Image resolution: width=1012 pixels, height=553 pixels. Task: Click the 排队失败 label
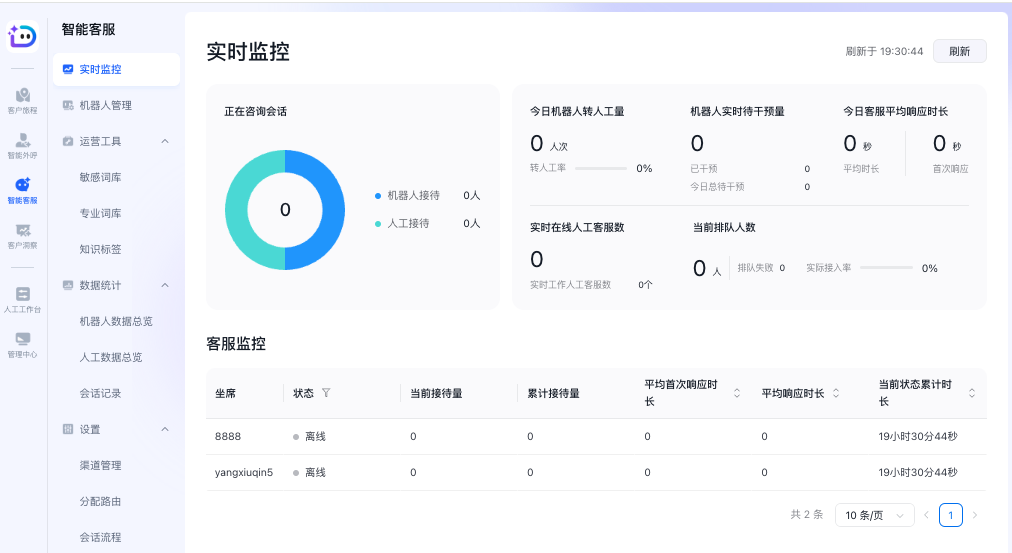coord(755,268)
